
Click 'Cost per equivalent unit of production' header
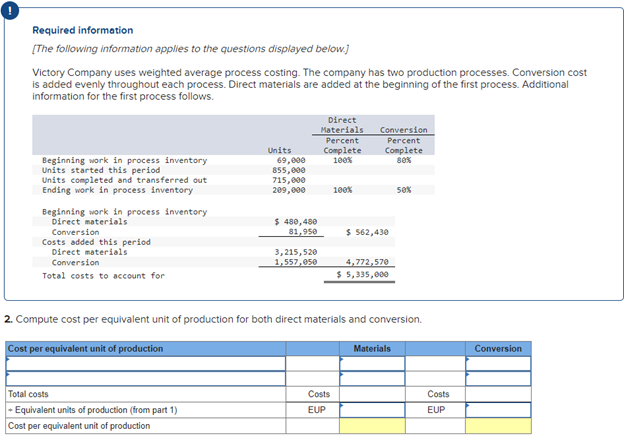click(86, 348)
